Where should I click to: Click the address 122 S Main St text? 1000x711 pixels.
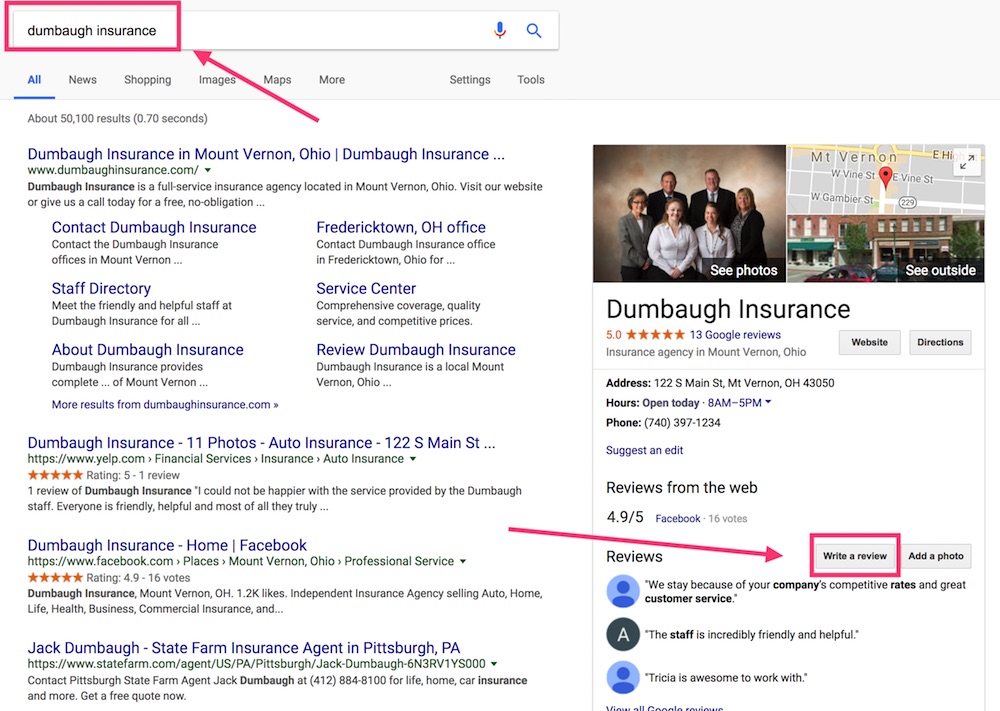[744, 383]
